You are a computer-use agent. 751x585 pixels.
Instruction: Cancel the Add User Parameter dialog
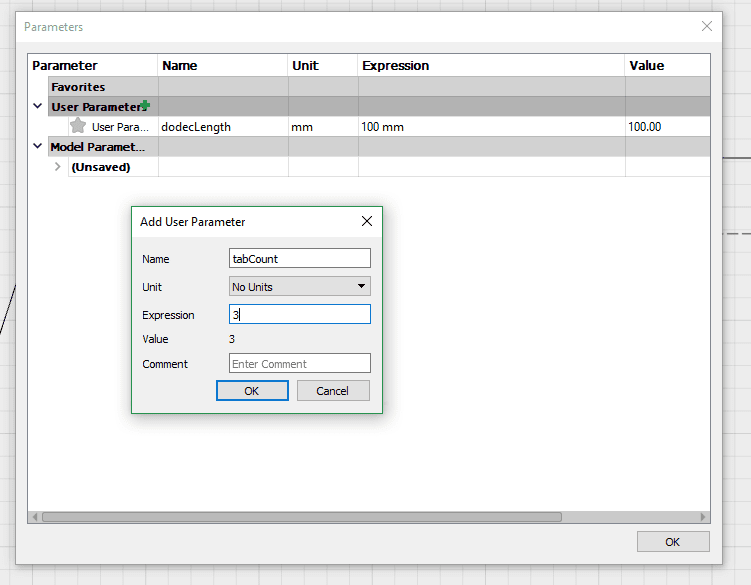pyautogui.click(x=333, y=391)
